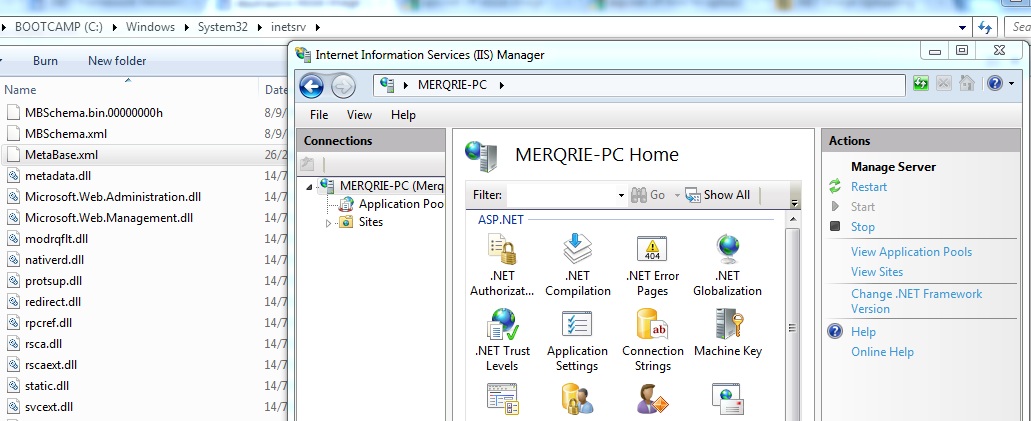Open .NET Authorization feature icon
The image size is (1031, 421).
click(x=502, y=250)
